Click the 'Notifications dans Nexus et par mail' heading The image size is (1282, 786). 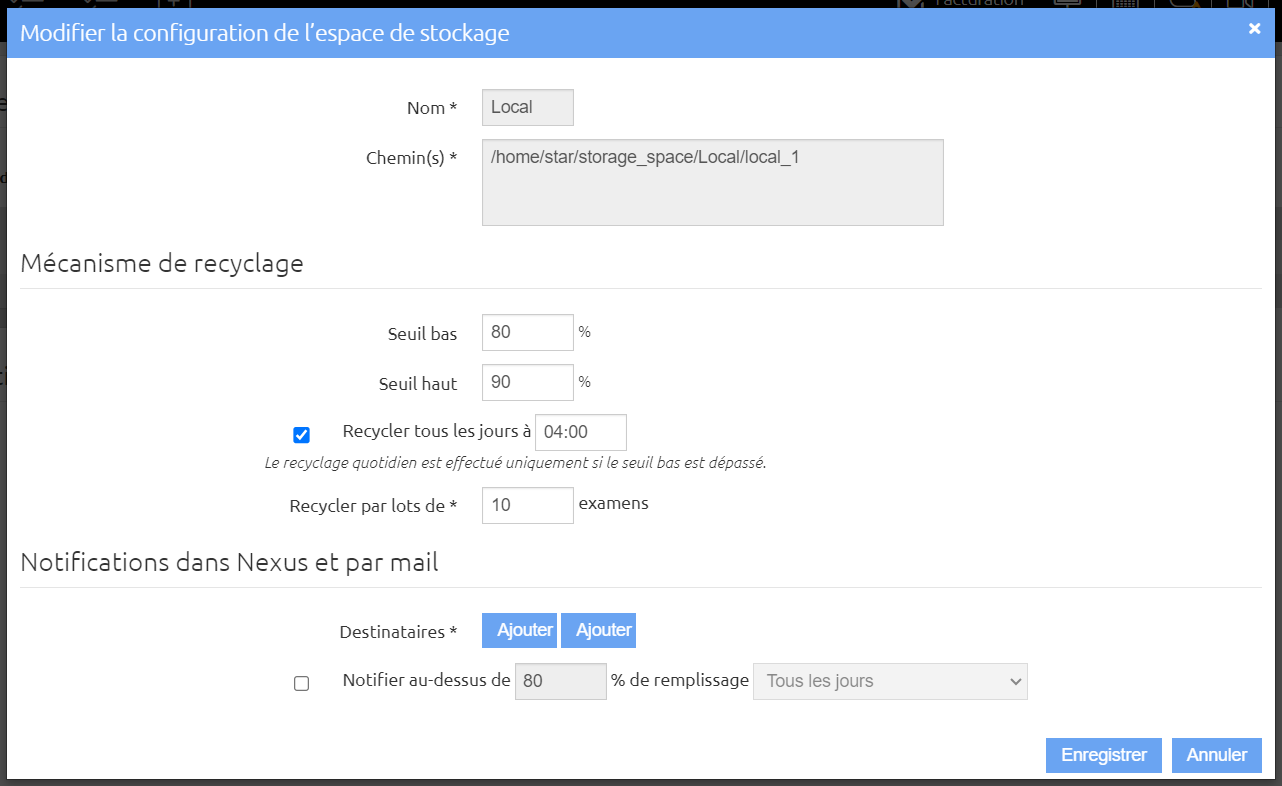click(229, 562)
